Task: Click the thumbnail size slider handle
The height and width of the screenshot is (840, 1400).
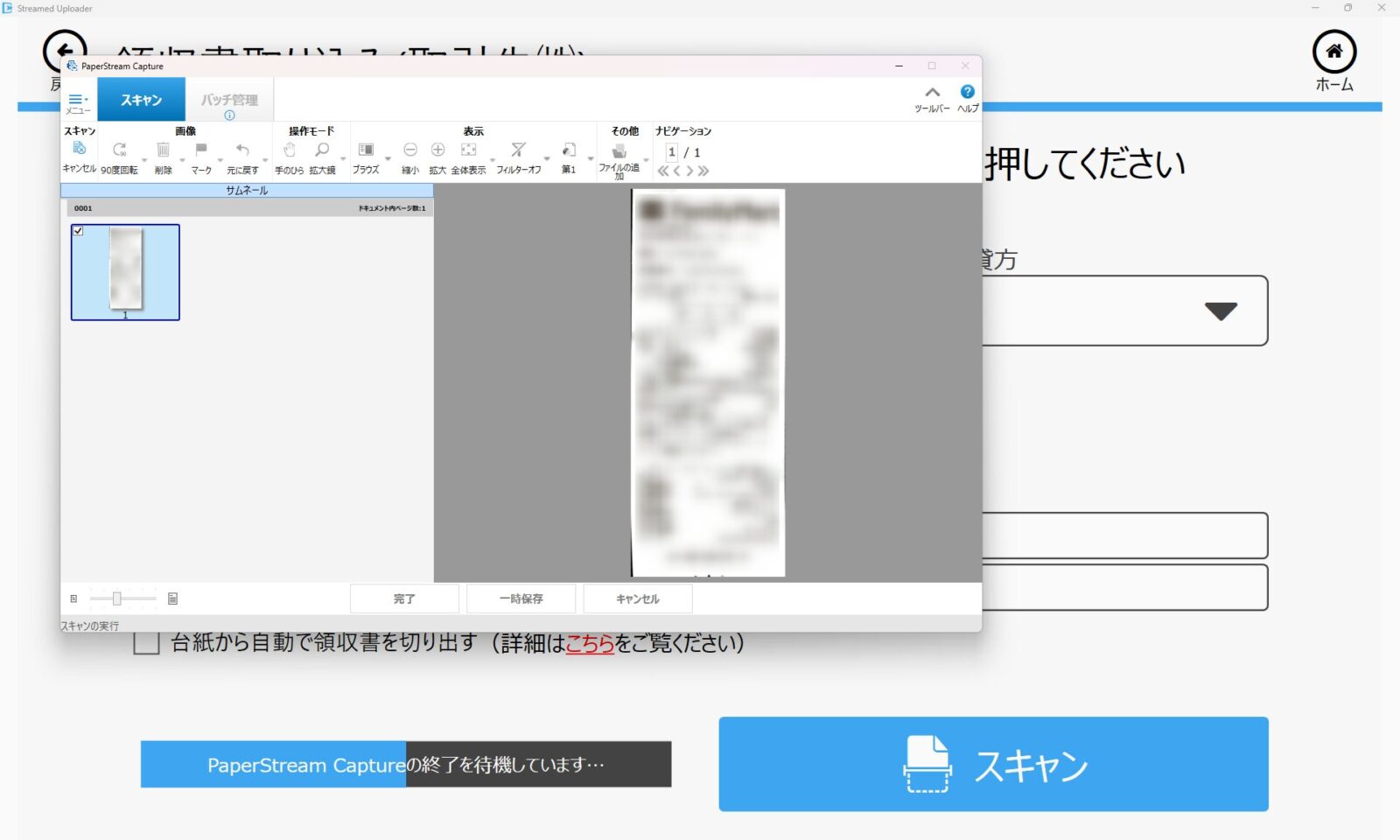Action: [116, 598]
